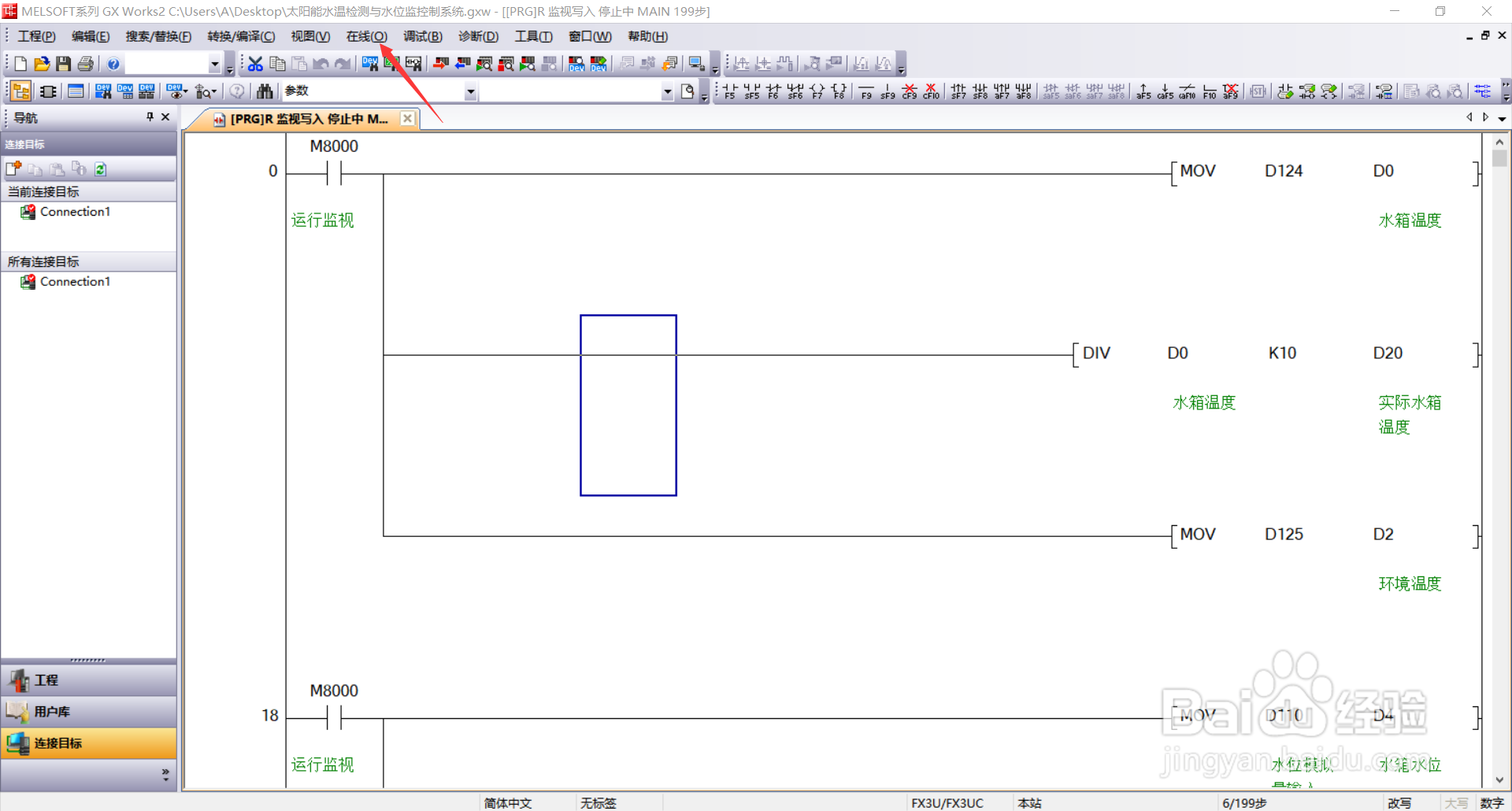Open the 编辑(E) menu
This screenshot has width=1512, height=811.
[x=91, y=36]
